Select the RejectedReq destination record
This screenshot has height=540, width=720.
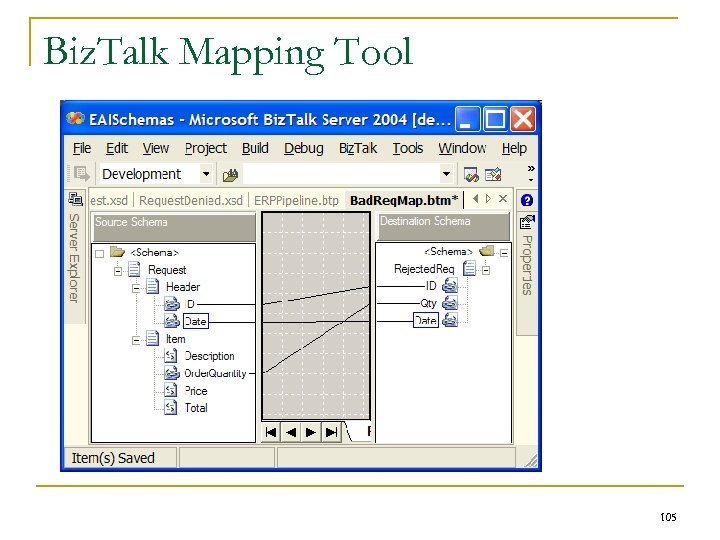[424, 269]
